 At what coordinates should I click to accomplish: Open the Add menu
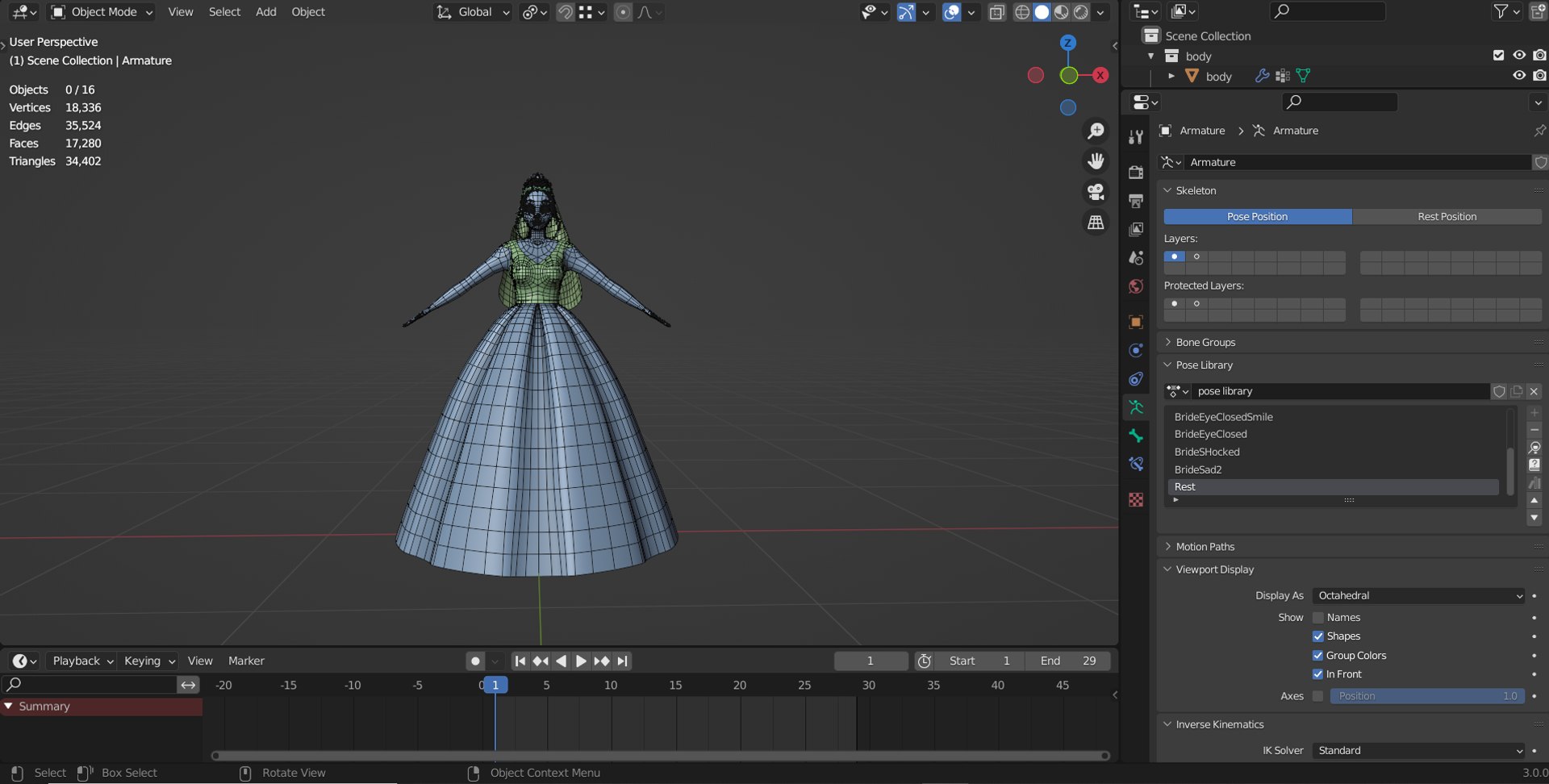click(266, 12)
